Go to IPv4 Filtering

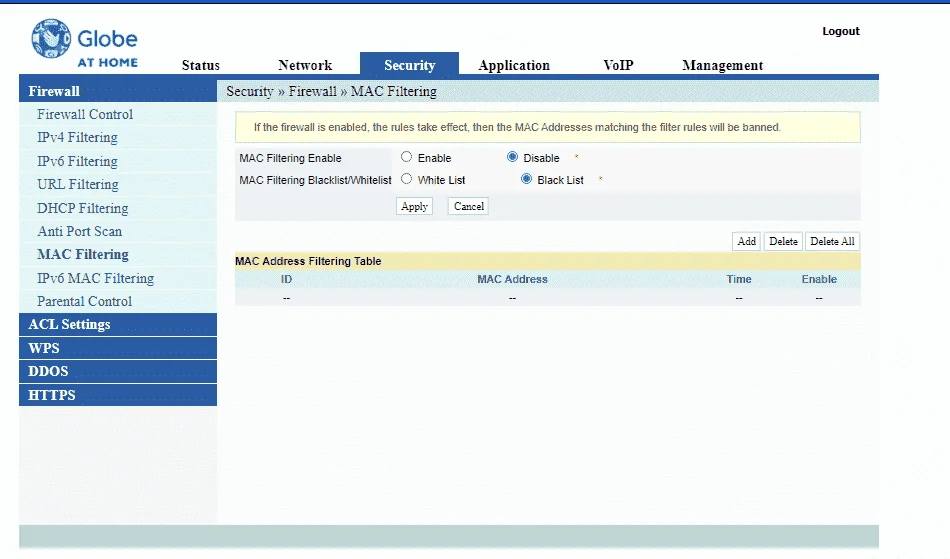(x=77, y=137)
